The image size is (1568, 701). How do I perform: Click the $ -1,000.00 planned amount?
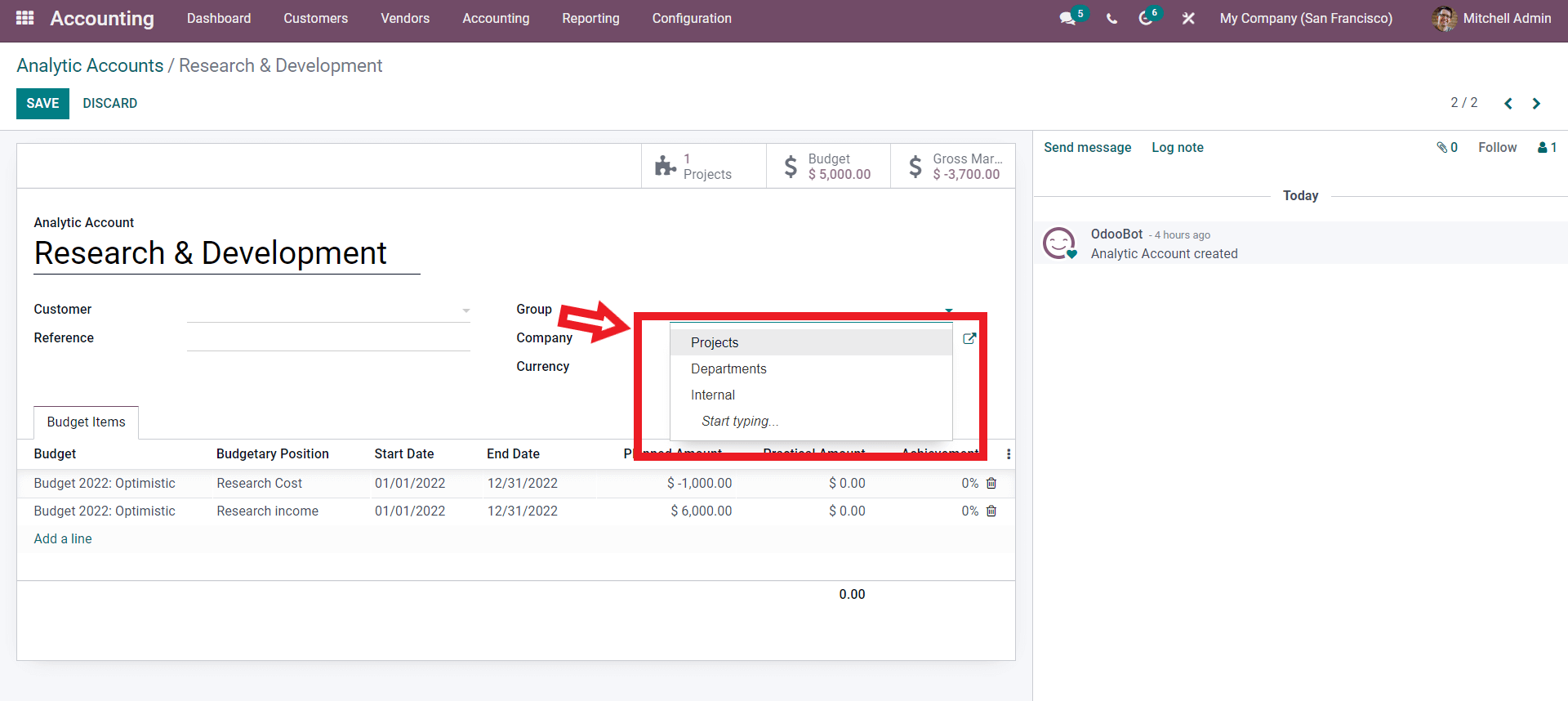click(699, 483)
